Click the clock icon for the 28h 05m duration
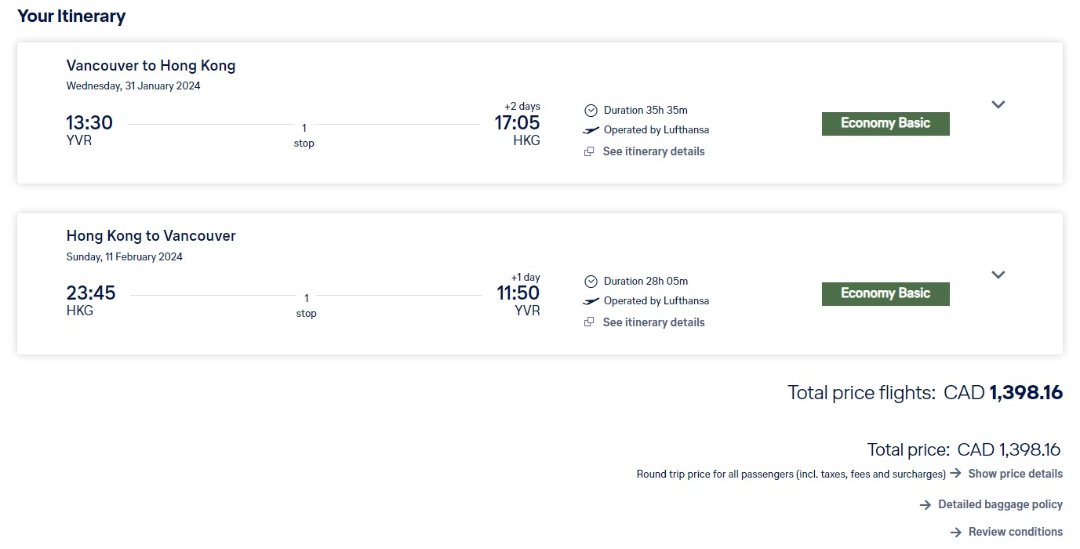 (x=591, y=281)
